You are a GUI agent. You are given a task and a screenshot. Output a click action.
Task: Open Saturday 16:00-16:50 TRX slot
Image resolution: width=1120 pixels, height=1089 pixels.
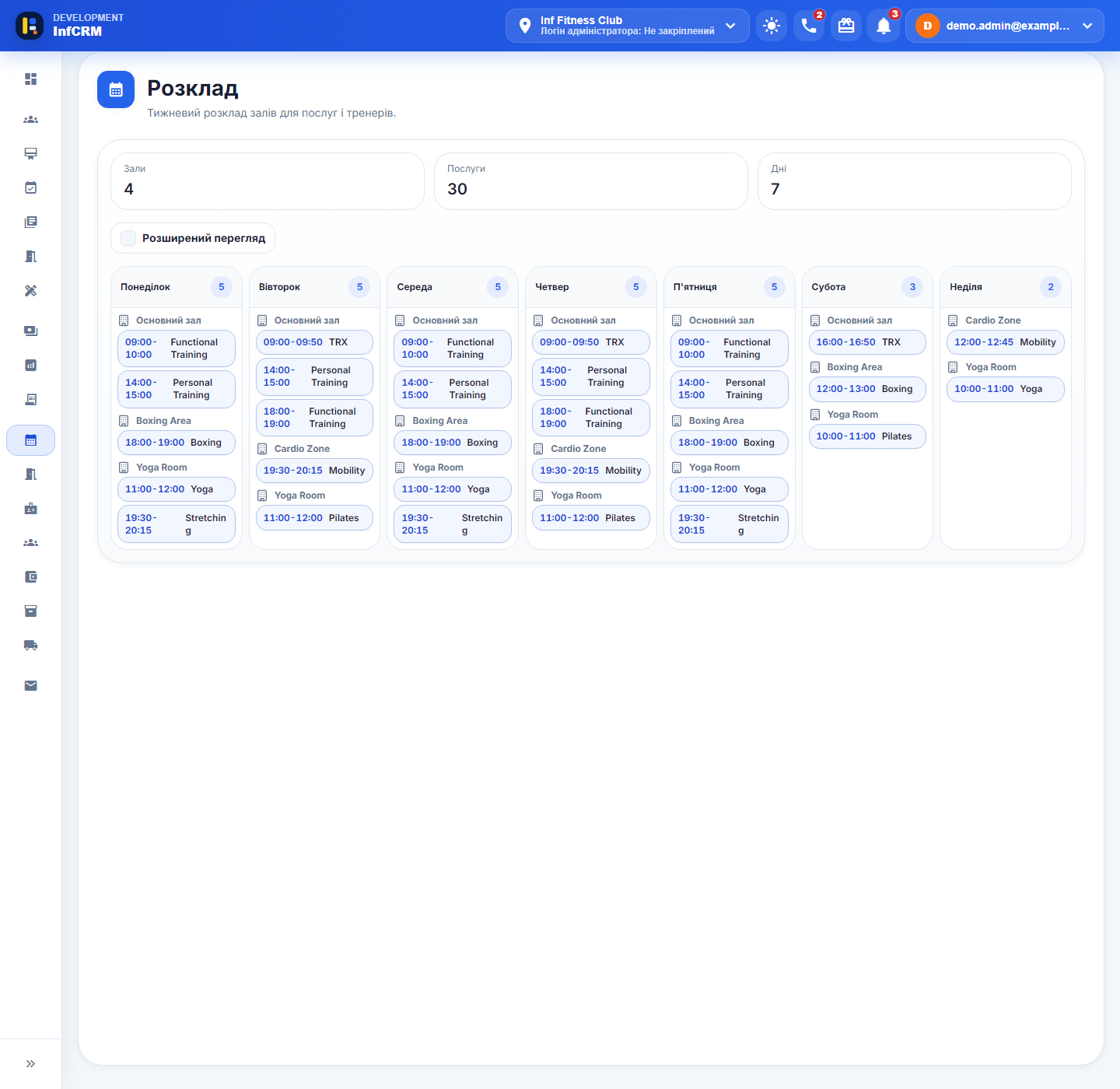(867, 342)
